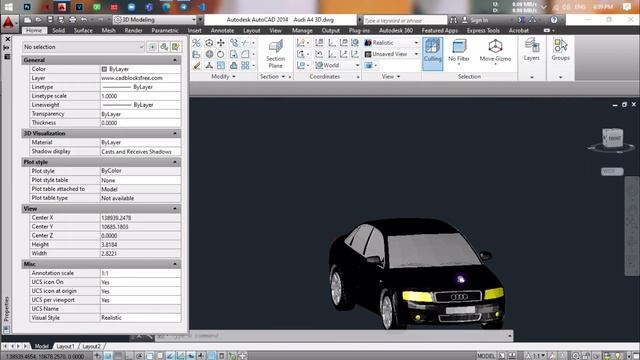The height and width of the screenshot is (360, 640).
Task: Click the Windows Start button
Action: click(x=8, y=7)
